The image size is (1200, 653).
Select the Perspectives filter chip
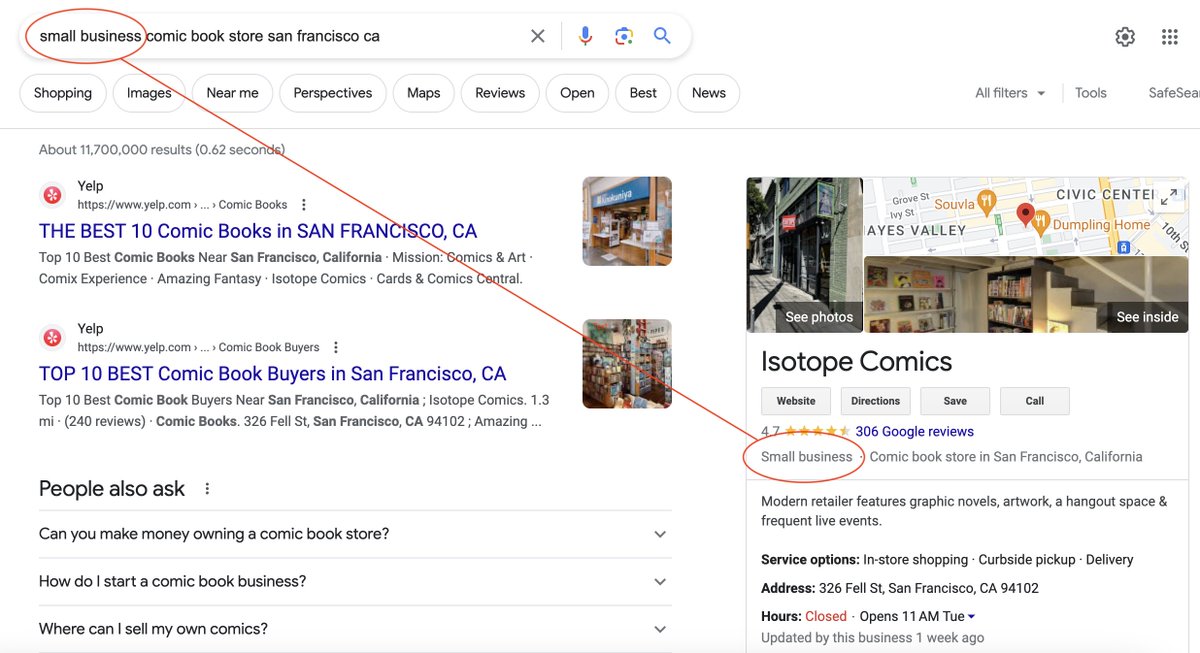[333, 93]
